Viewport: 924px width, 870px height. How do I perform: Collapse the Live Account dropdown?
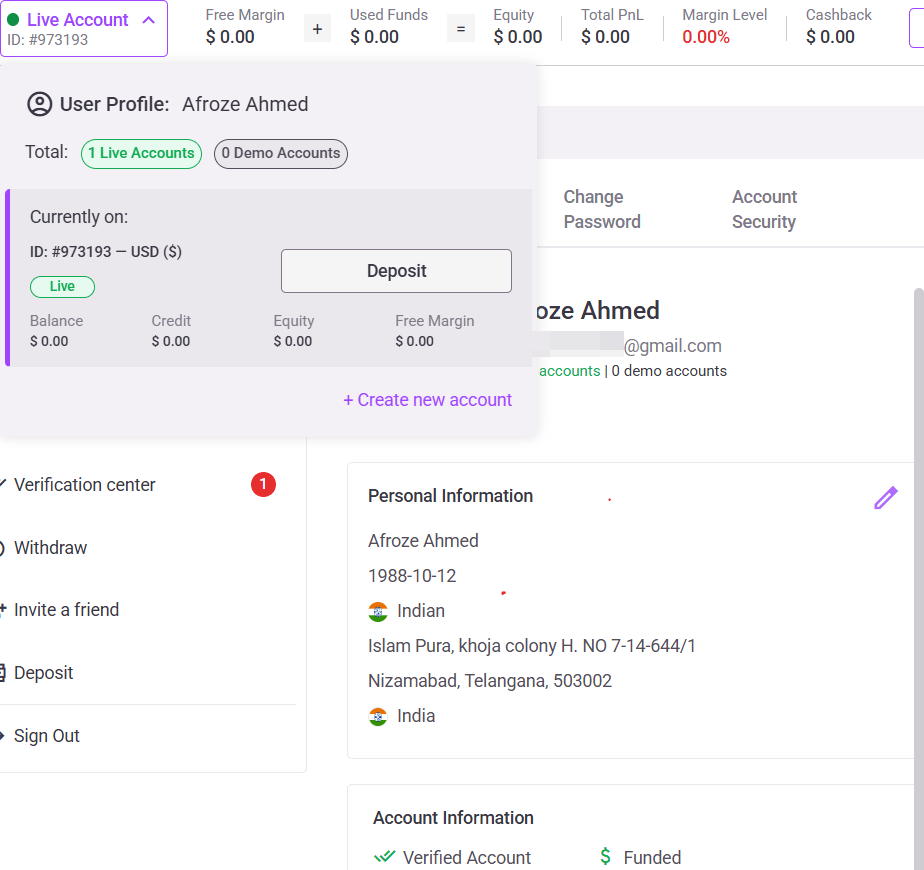84,28
